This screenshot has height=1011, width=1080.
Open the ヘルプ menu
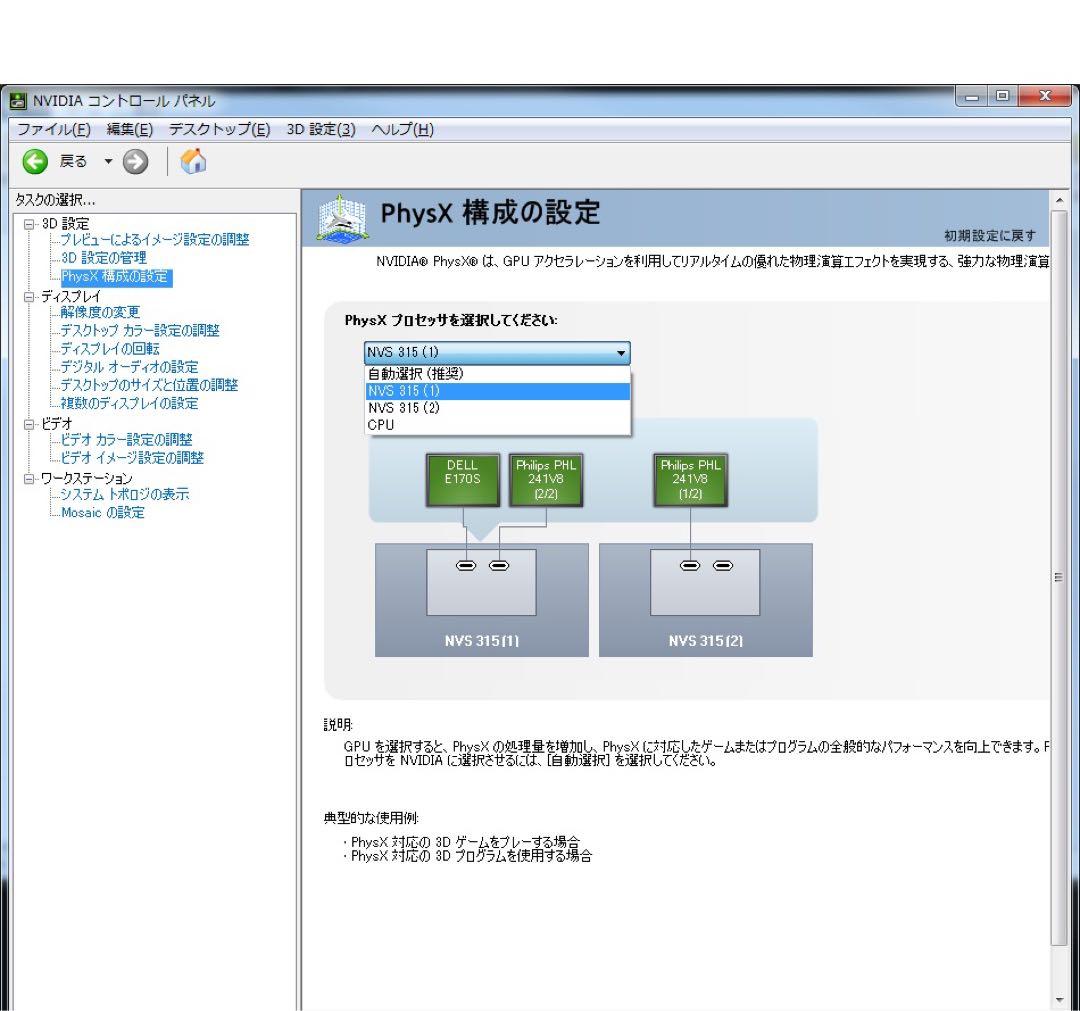tap(402, 129)
